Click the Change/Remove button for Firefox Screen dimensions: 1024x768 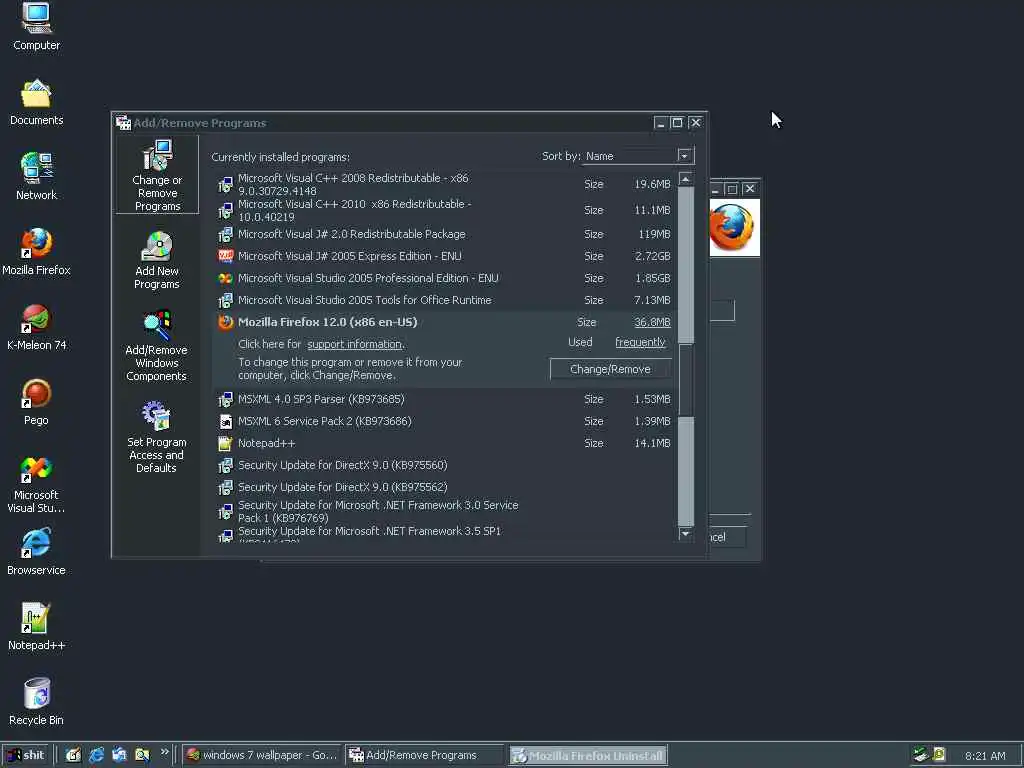pos(610,369)
